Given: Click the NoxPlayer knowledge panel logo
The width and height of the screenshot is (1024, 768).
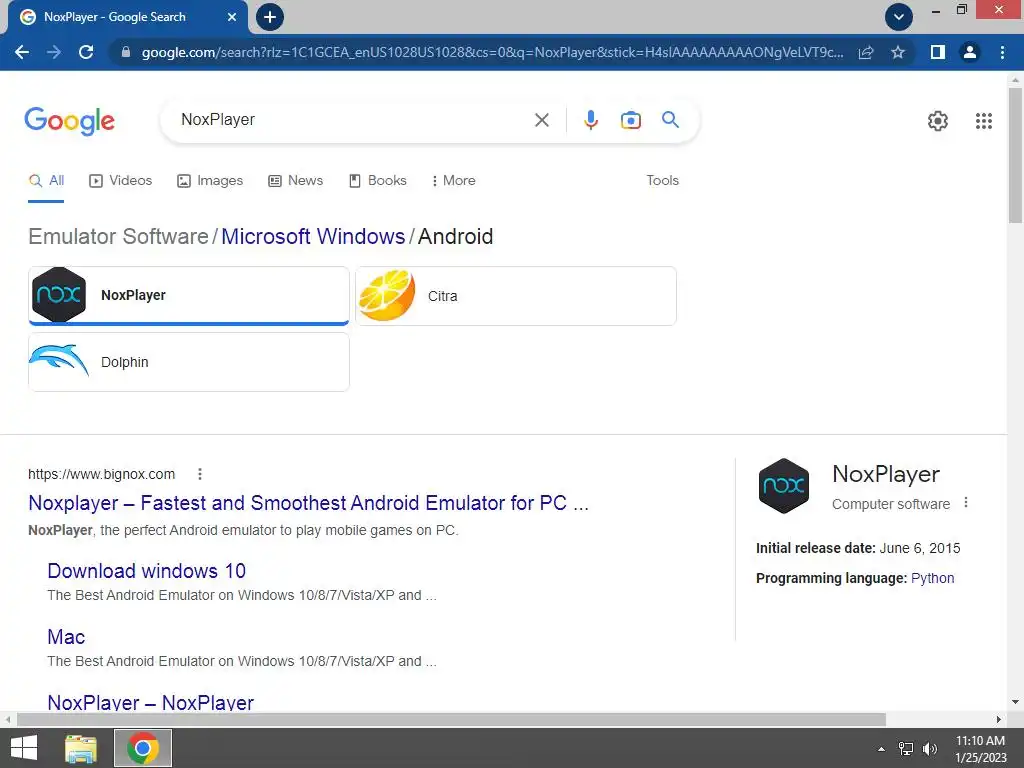Looking at the screenshot, I should pos(784,485).
